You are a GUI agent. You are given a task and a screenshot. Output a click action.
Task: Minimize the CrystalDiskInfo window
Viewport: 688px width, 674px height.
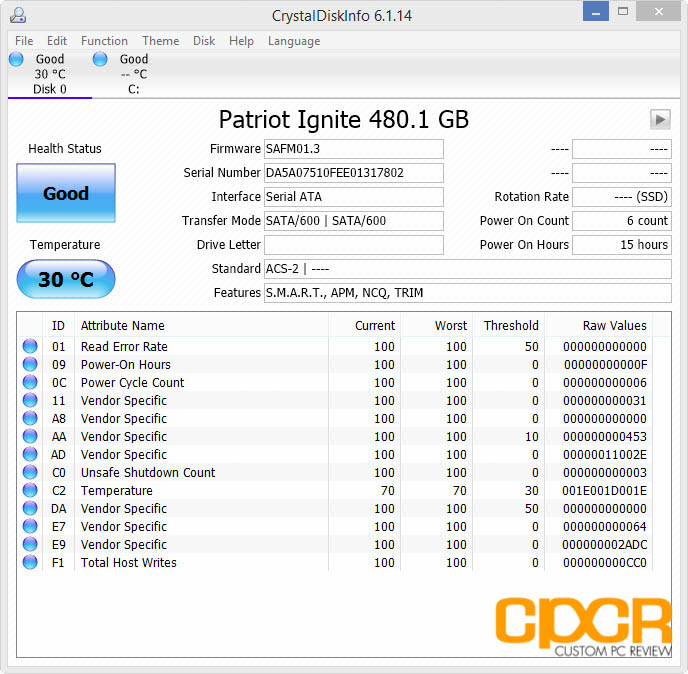pos(595,11)
